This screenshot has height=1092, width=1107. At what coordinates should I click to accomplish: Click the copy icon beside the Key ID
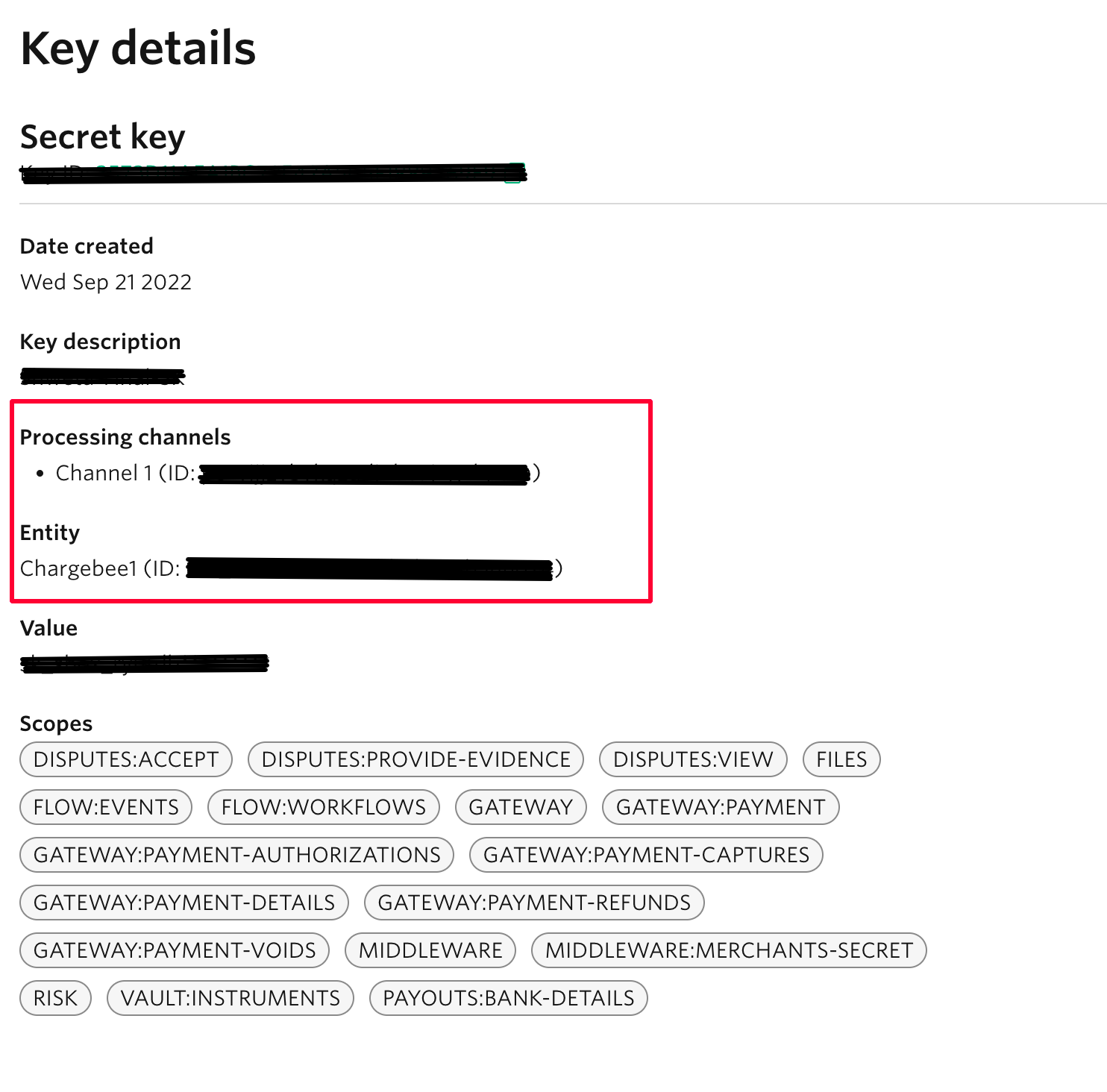(514, 173)
